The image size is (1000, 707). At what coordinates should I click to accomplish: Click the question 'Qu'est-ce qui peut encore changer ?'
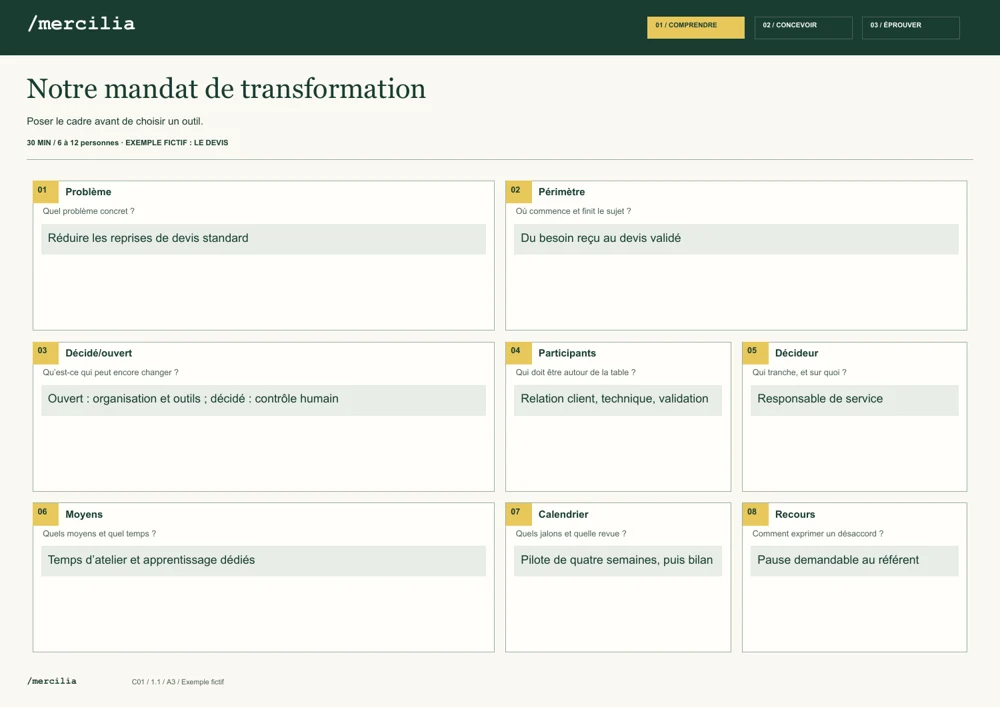coord(110,372)
